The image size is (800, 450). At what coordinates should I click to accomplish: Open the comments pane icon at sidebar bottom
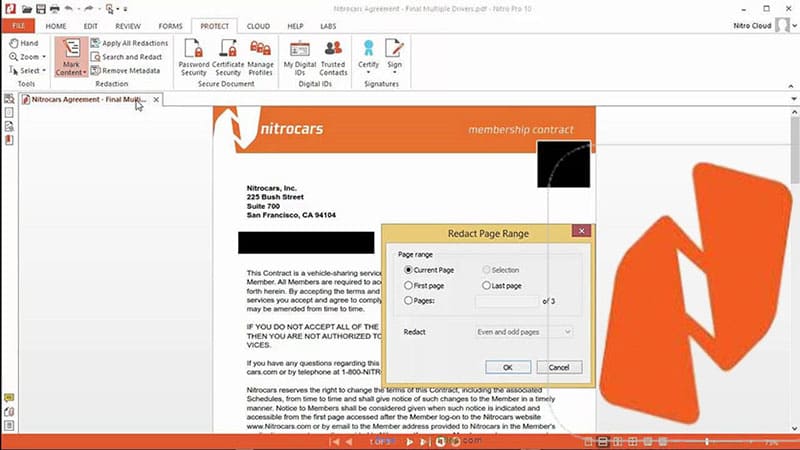(9, 397)
